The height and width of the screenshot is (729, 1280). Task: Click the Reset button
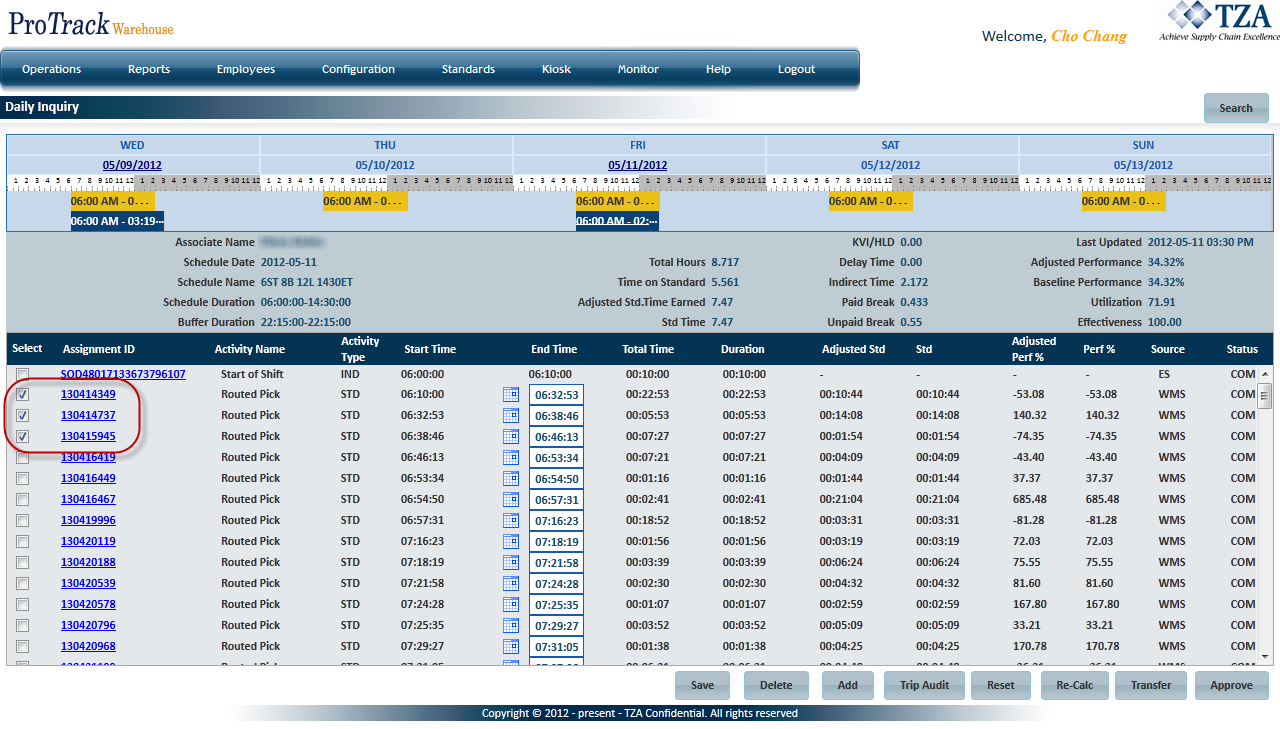click(x=1001, y=685)
